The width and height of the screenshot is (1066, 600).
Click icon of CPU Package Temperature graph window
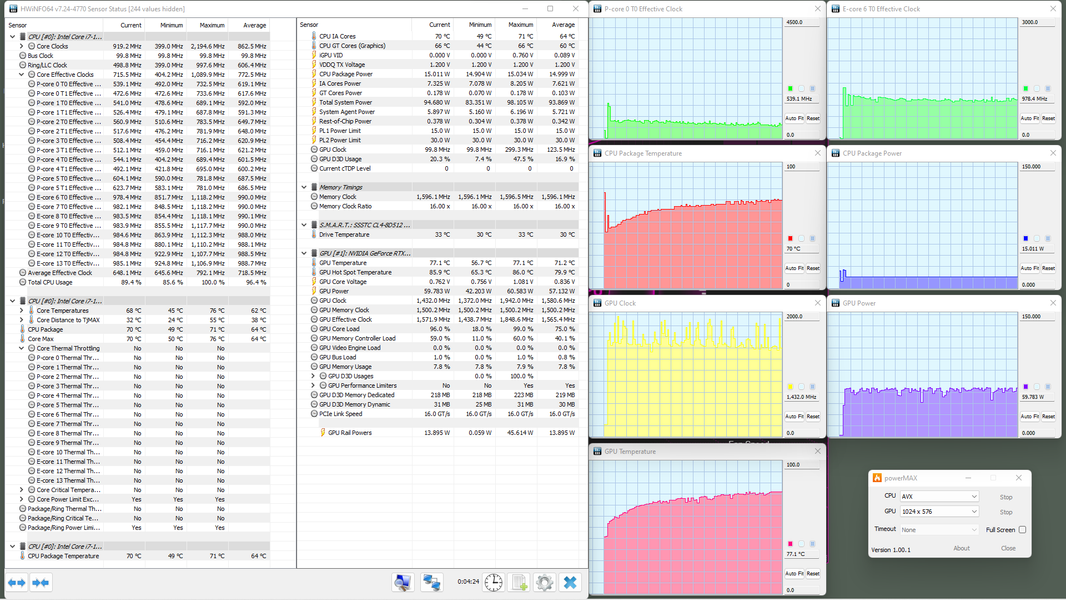[598, 153]
